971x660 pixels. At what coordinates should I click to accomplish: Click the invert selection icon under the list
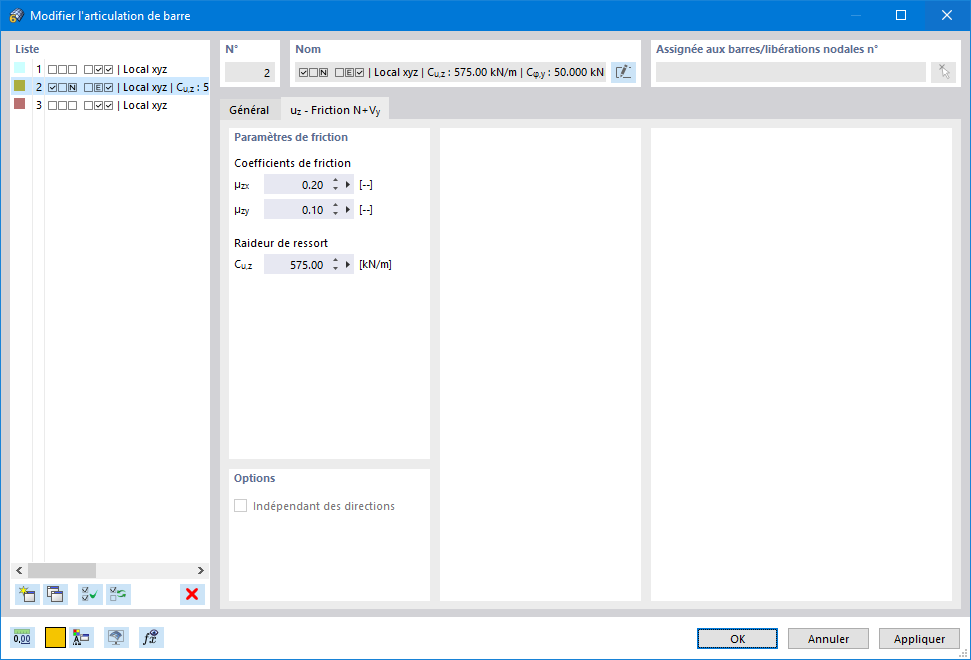click(x=118, y=594)
